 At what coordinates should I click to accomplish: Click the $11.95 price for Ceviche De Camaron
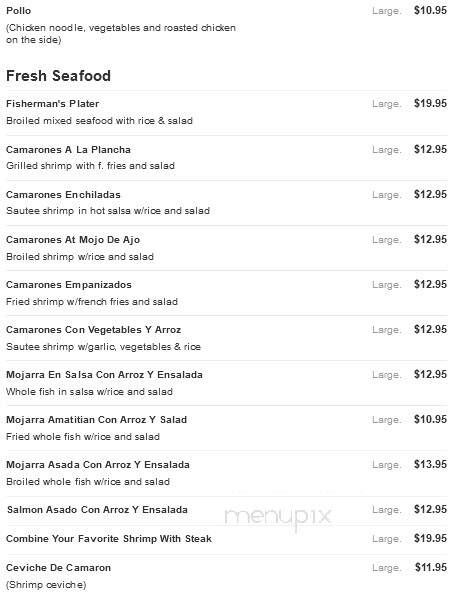pyautogui.click(x=431, y=567)
